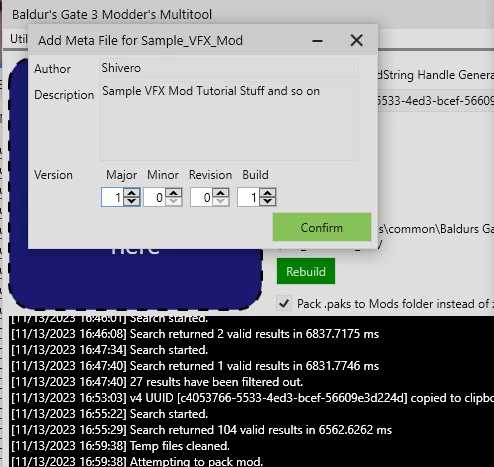Decrease the Major version number
The height and width of the screenshot is (467, 494).
(x=132, y=201)
